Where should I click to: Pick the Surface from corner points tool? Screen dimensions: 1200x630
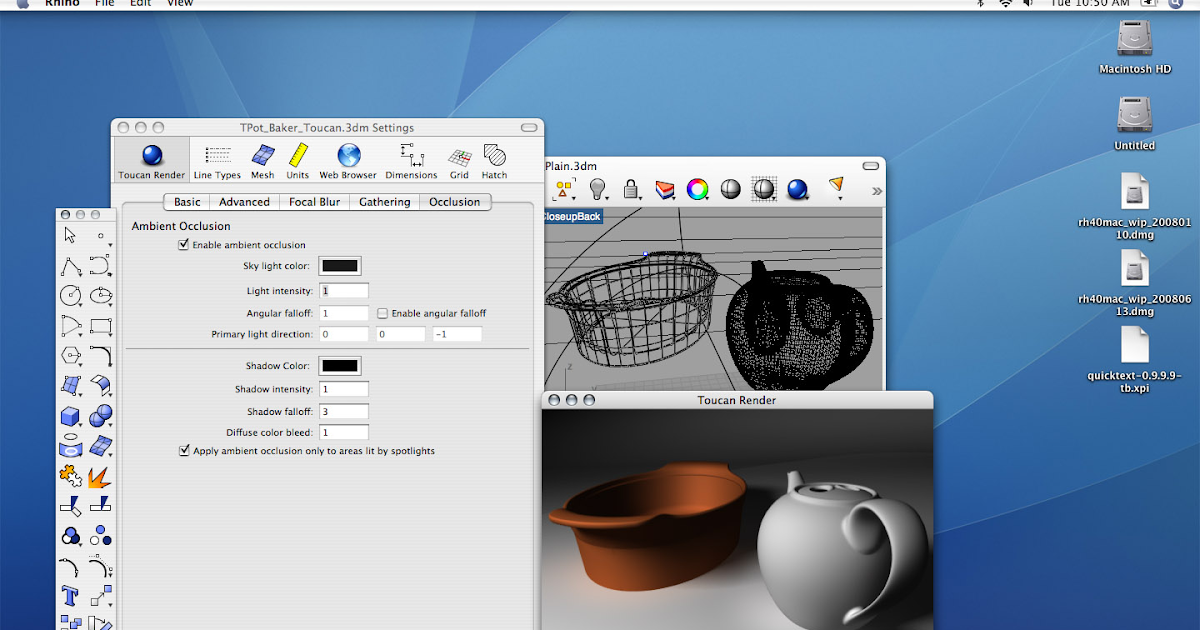[70, 385]
